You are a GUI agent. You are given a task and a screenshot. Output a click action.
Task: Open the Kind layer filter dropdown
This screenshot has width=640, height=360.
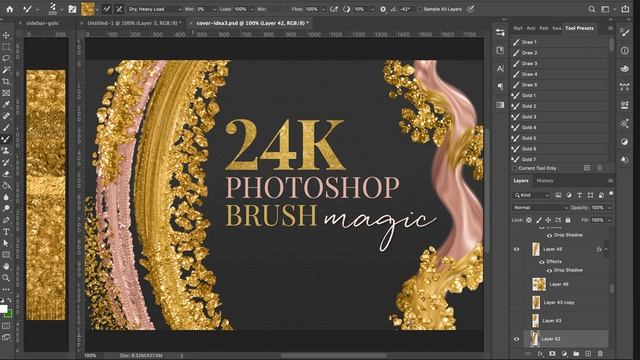tap(532, 196)
